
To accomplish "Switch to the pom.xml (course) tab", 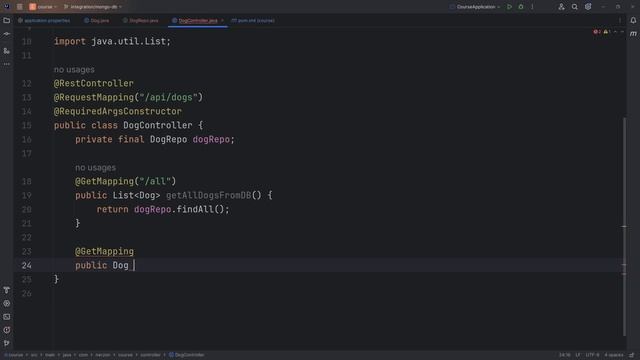I will [x=253, y=20].
